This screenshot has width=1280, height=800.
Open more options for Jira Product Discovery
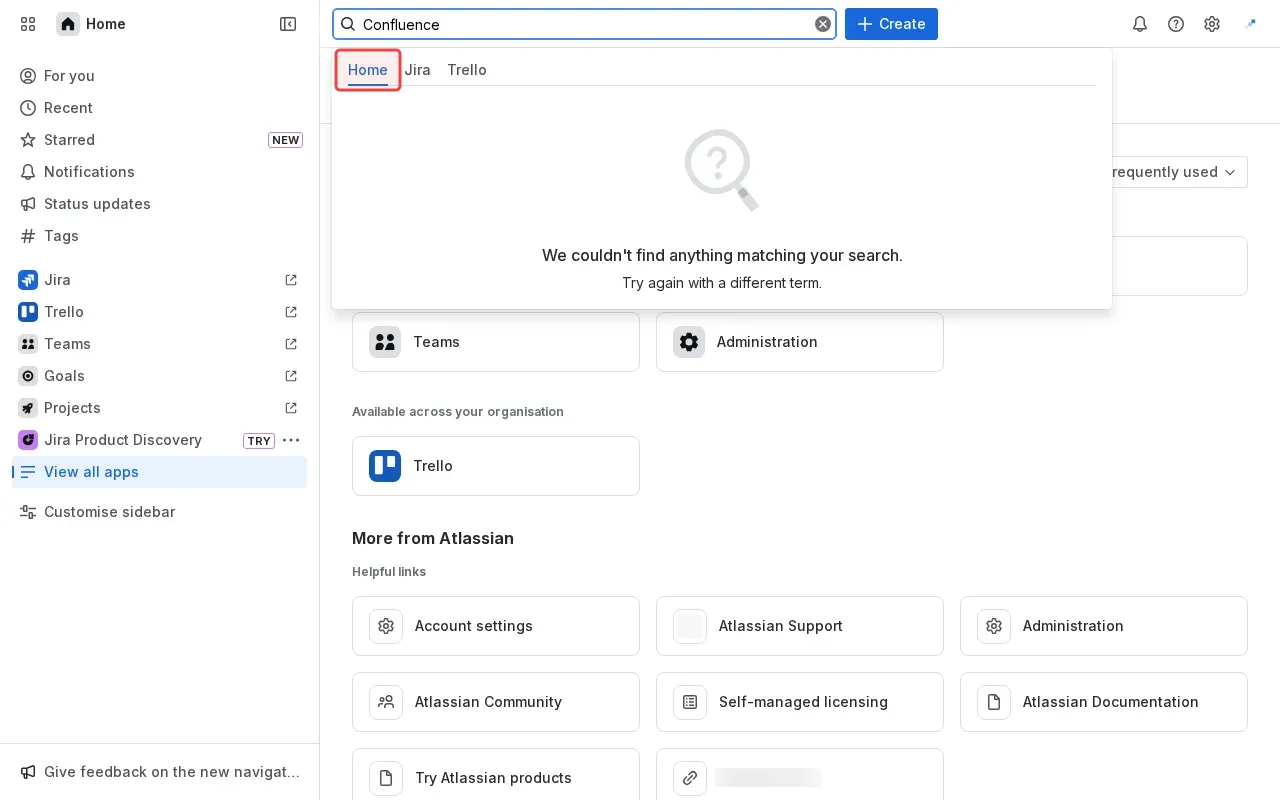[291, 440]
